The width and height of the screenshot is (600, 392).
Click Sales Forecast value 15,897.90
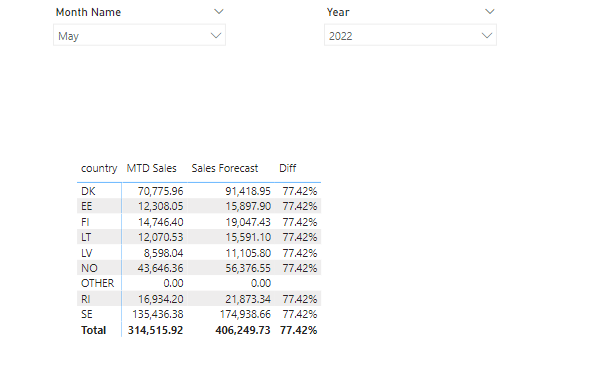pos(248,206)
